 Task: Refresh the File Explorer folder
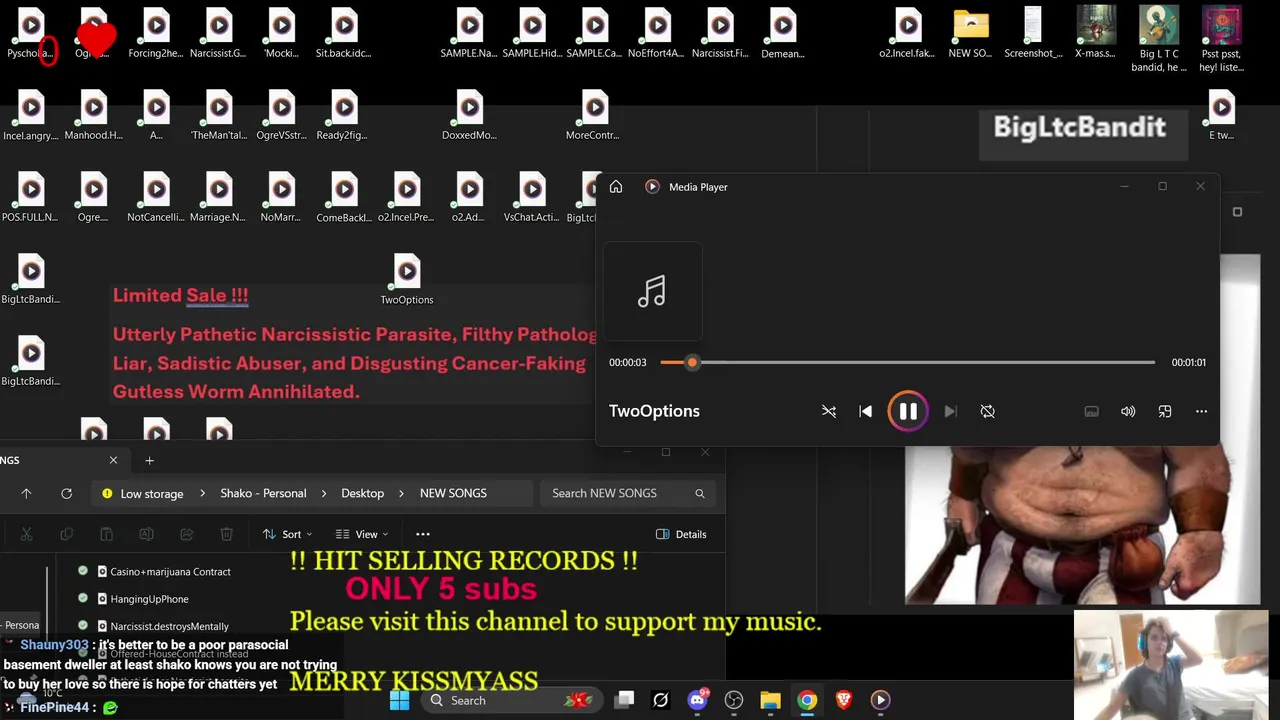(66, 493)
